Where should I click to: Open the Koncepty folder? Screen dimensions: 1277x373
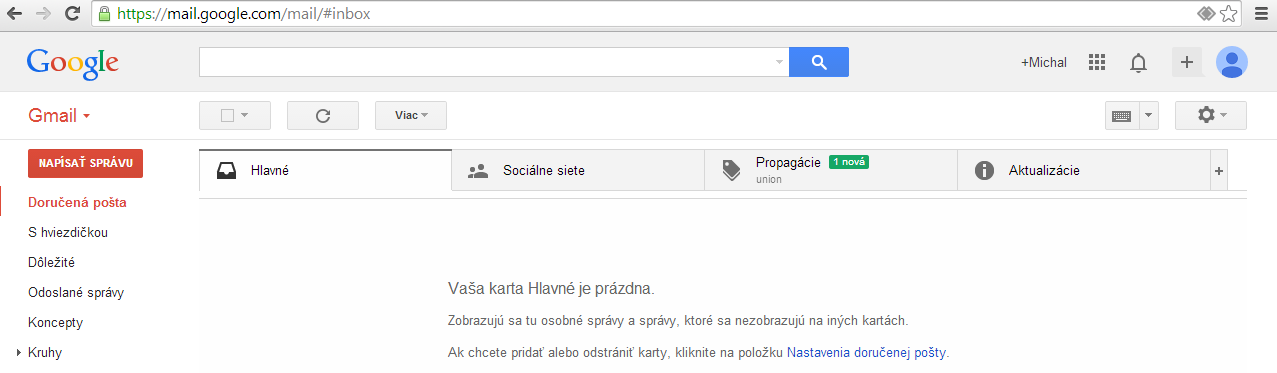tap(55, 322)
